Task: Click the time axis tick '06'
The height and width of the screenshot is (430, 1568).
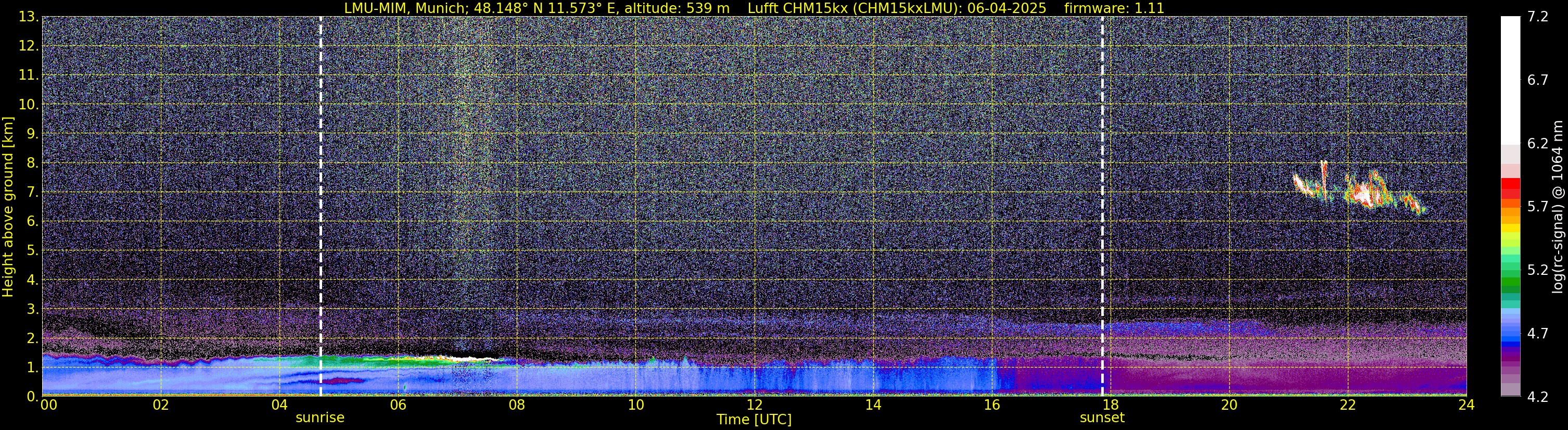Action: (398, 405)
